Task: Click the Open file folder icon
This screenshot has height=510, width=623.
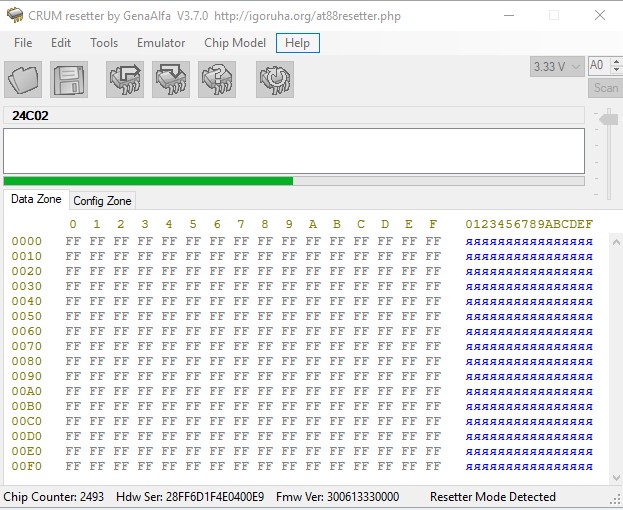Action: tap(23, 79)
